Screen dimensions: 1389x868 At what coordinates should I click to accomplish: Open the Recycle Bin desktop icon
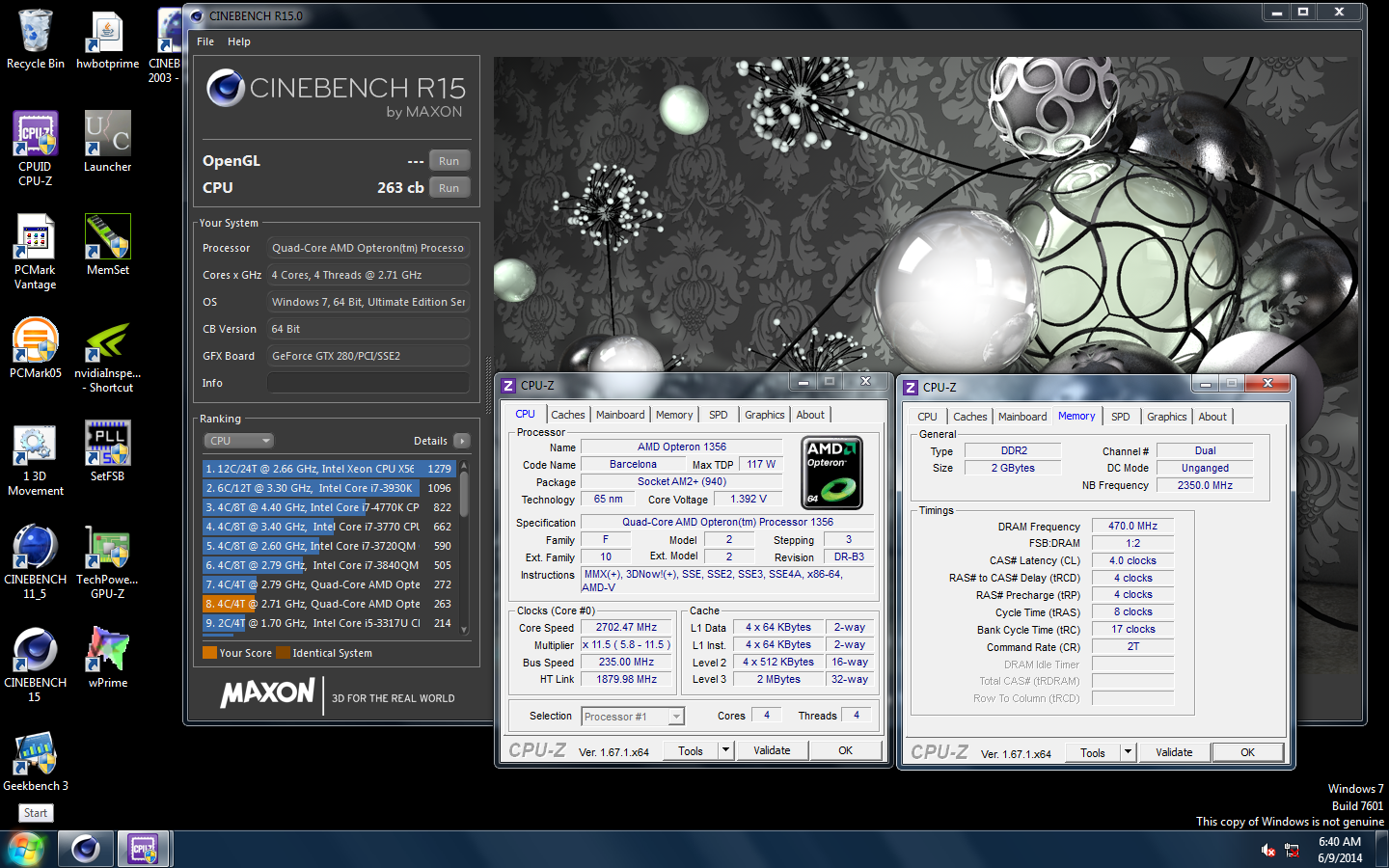(x=36, y=39)
